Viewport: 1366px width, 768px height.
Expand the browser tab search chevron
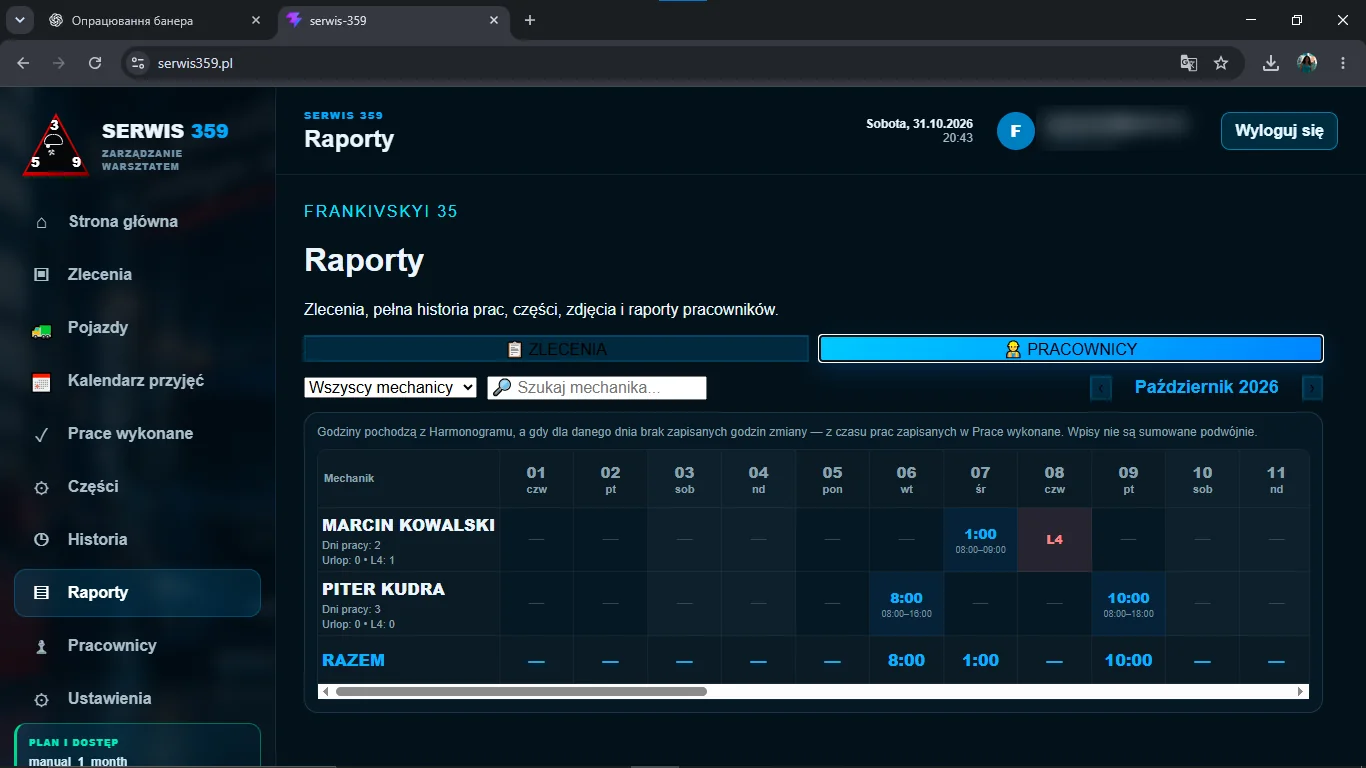[x=19, y=20]
